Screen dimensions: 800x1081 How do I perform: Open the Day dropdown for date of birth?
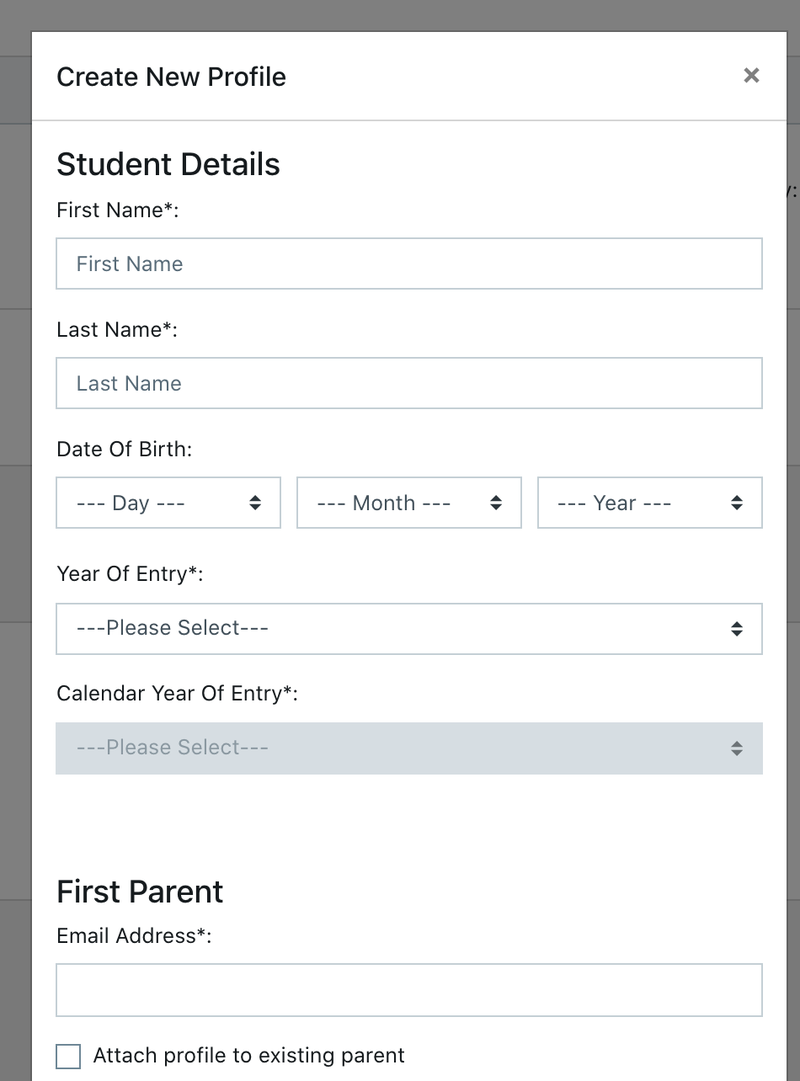pos(168,503)
